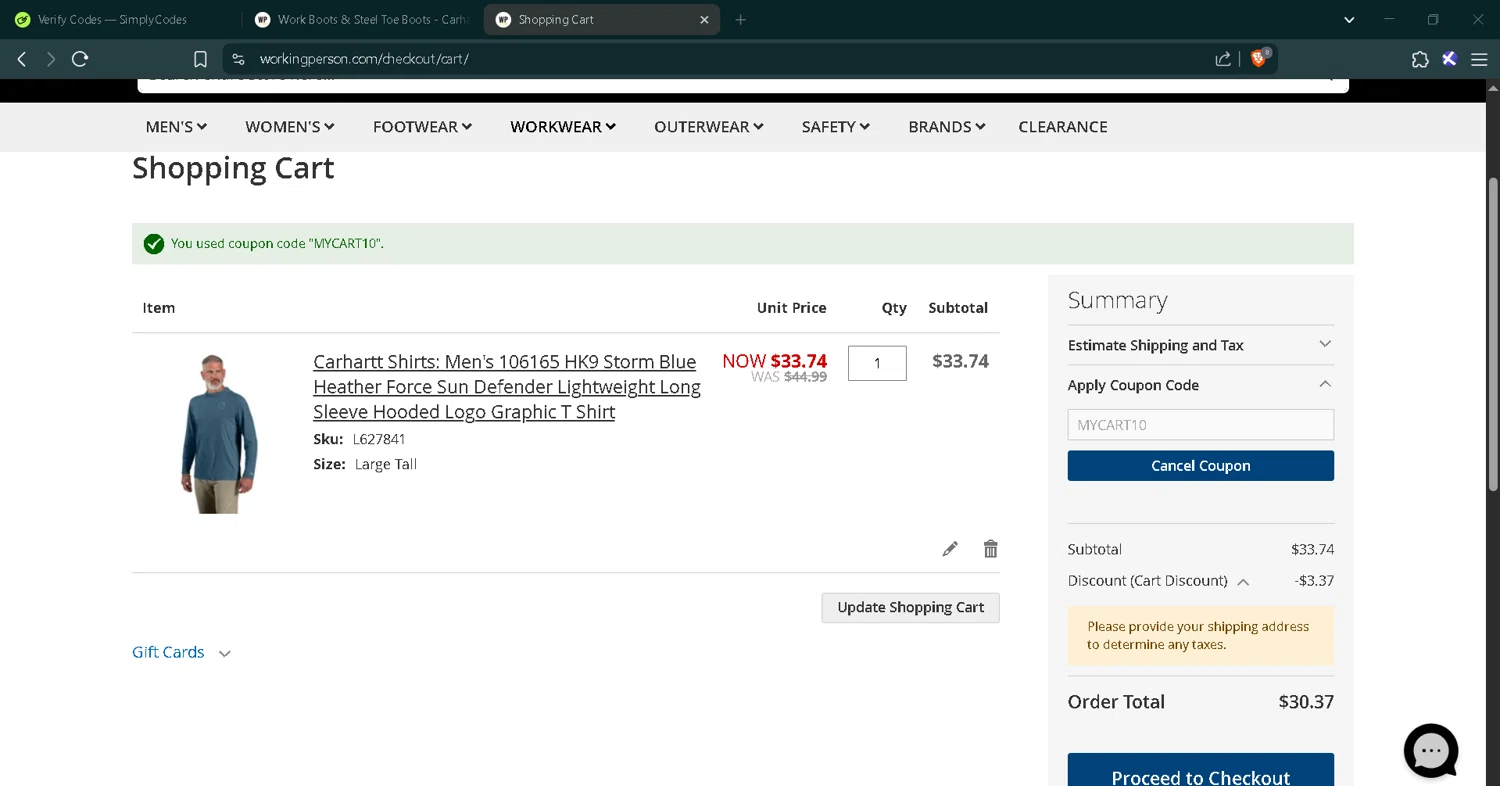Open the Carhartt Shirts product link
The width and height of the screenshot is (1500, 786).
507,387
